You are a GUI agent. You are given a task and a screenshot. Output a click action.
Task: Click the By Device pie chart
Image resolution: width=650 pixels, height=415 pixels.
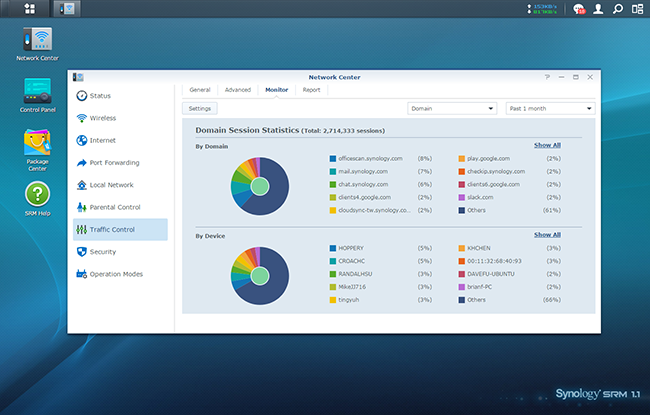coord(259,275)
